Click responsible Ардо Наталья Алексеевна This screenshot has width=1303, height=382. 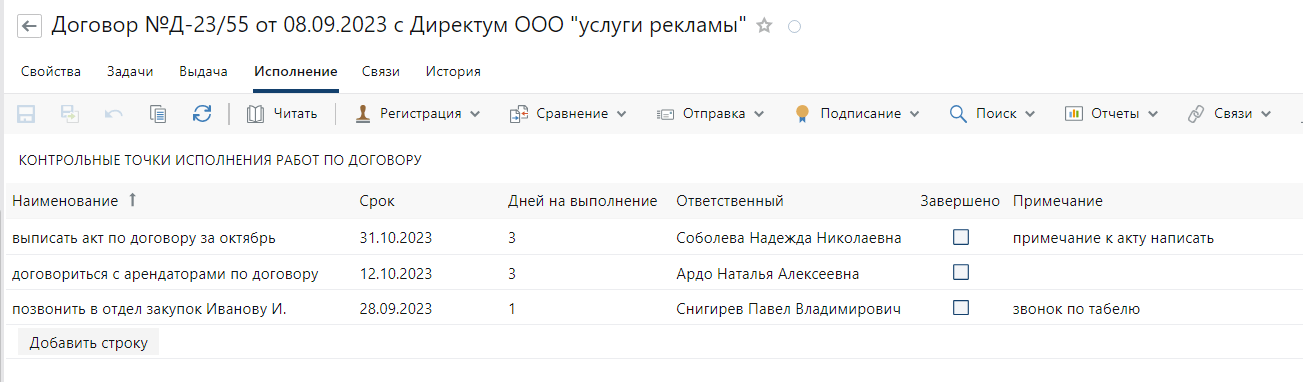click(768, 273)
